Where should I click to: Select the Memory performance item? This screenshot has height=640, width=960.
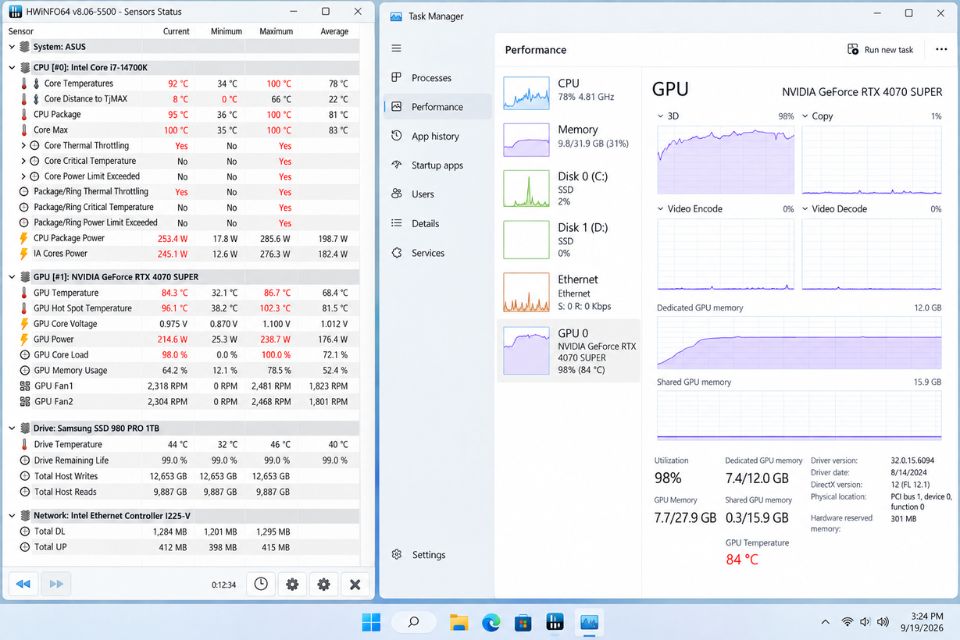568,139
